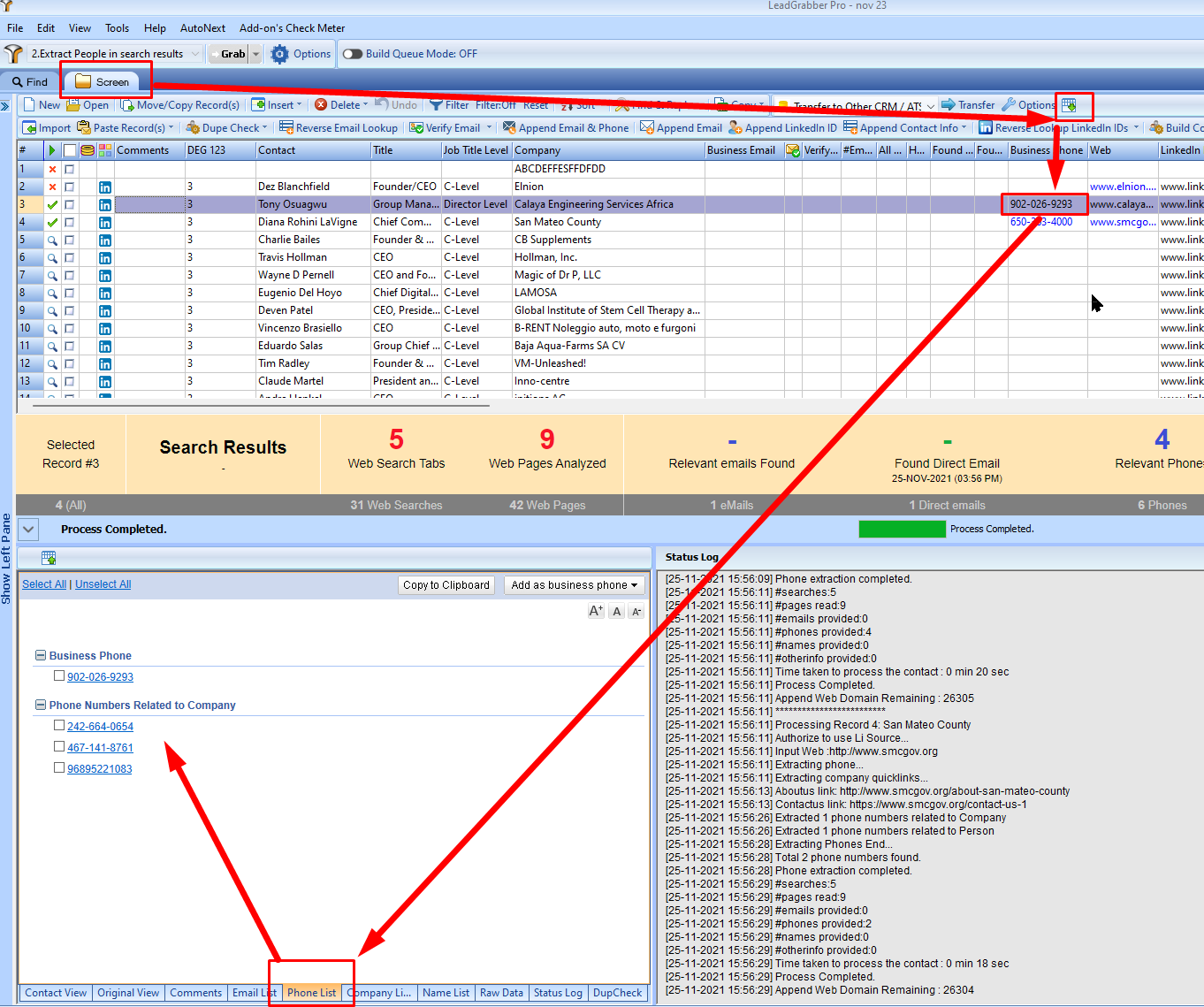
Task: Open the Insert dropdown
Action: click(277, 105)
